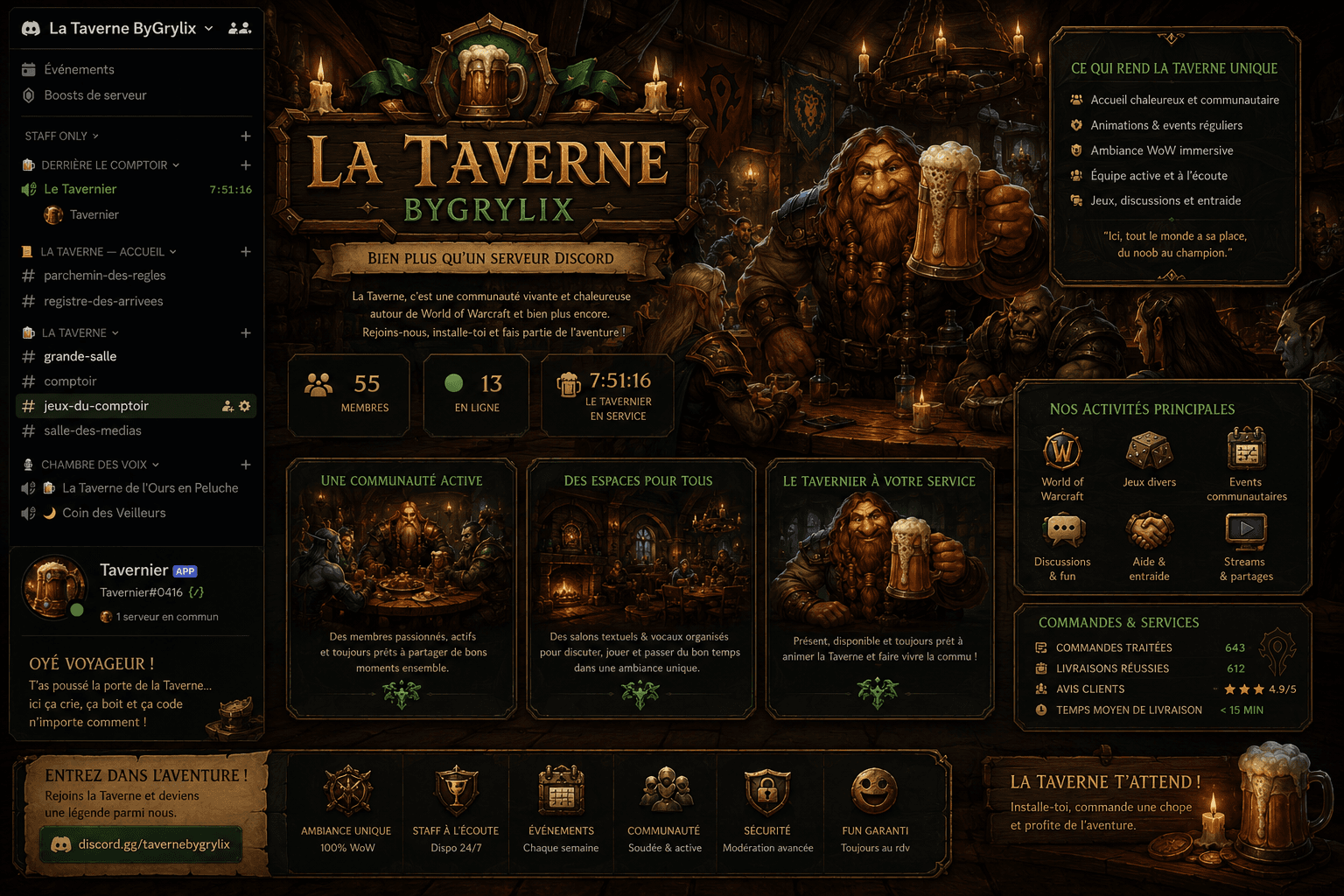1344x896 pixels.
Task: Click the Discord logo in server header
Action: point(31,29)
